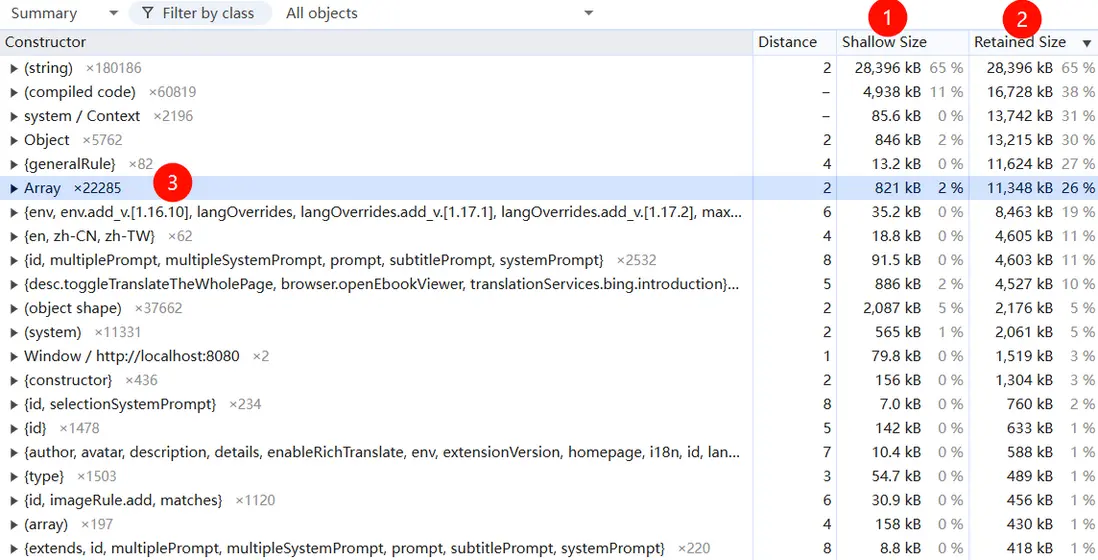Select the (object shape) row

[x=549, y=308]
